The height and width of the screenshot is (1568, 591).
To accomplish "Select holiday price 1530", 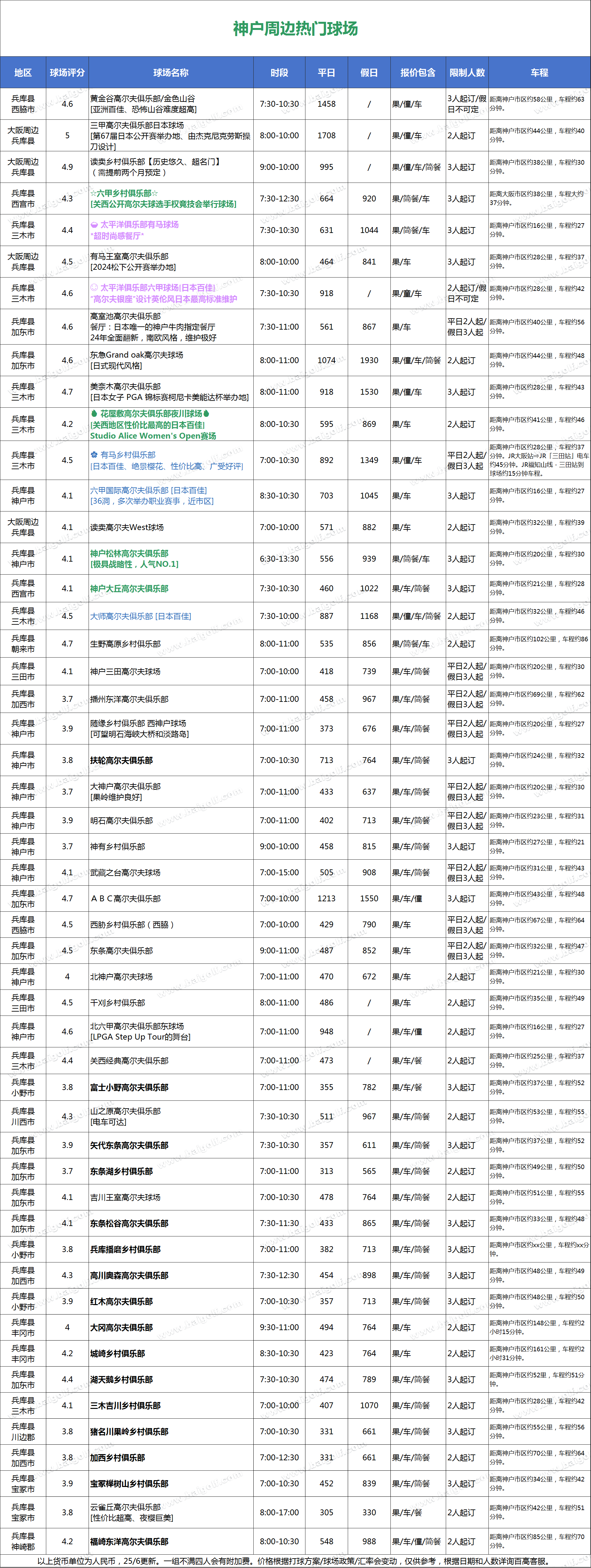I will pos(369,393).
